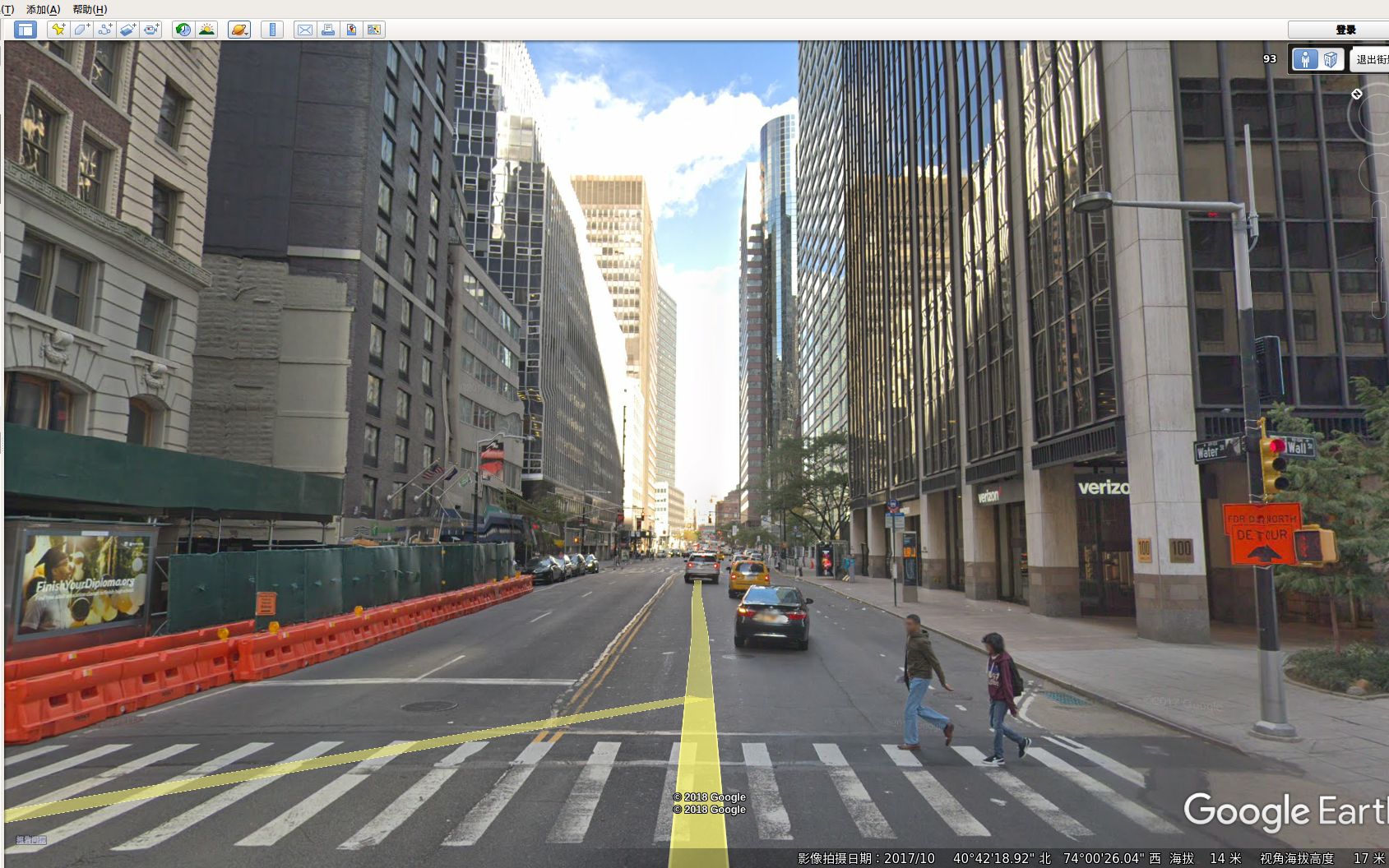
Task: View in Google Maps icon
Action: 374,30
